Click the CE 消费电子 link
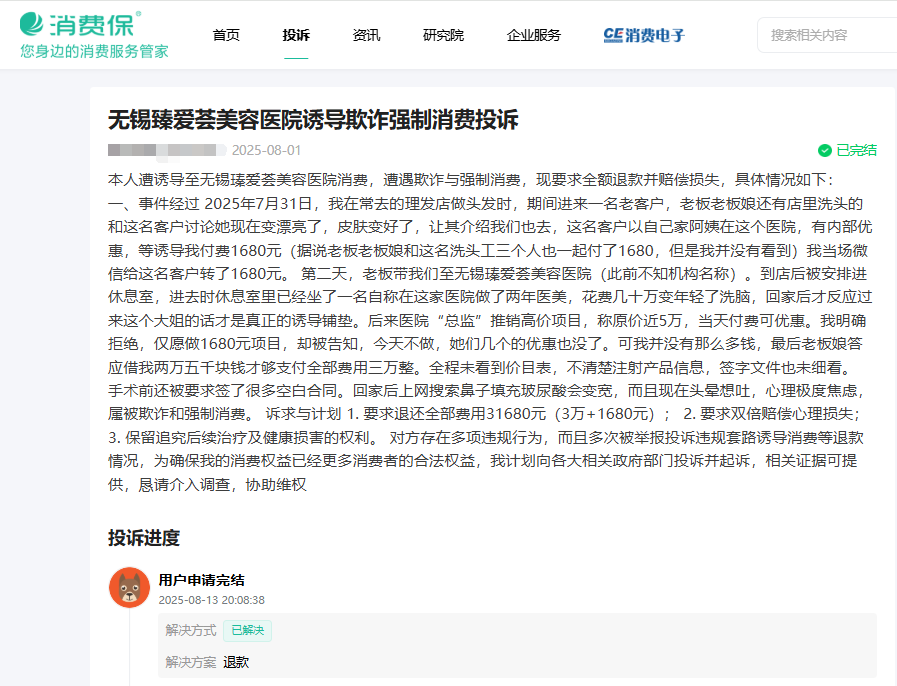Image resolution: width=897 pixels, height=686 pixels. (644, 35)
